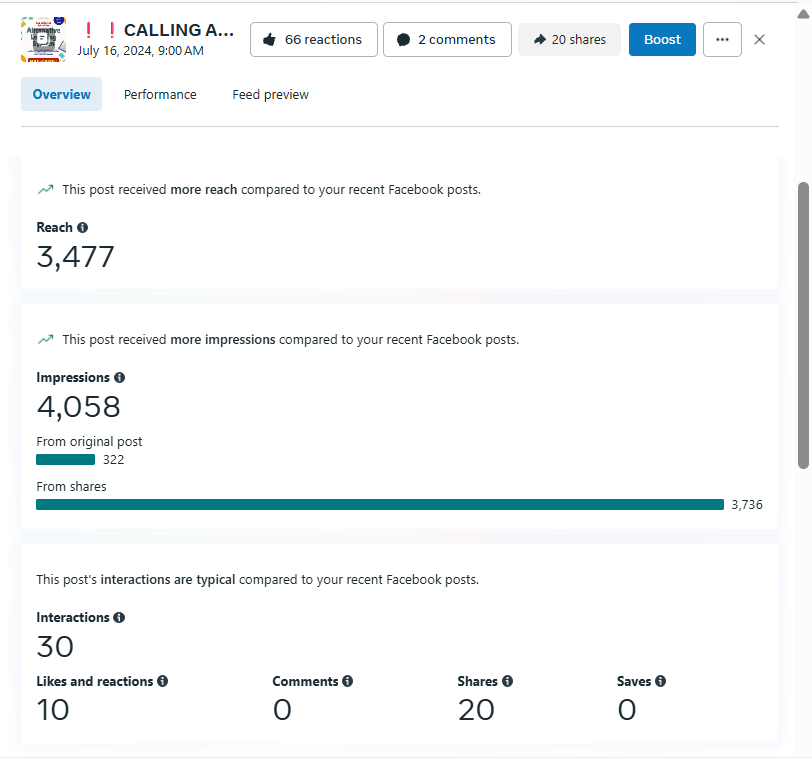The width and height of the screenshot is (812, 758).
Task: Click the more reach trend arrow icon
Action: (x=45, y=189)
